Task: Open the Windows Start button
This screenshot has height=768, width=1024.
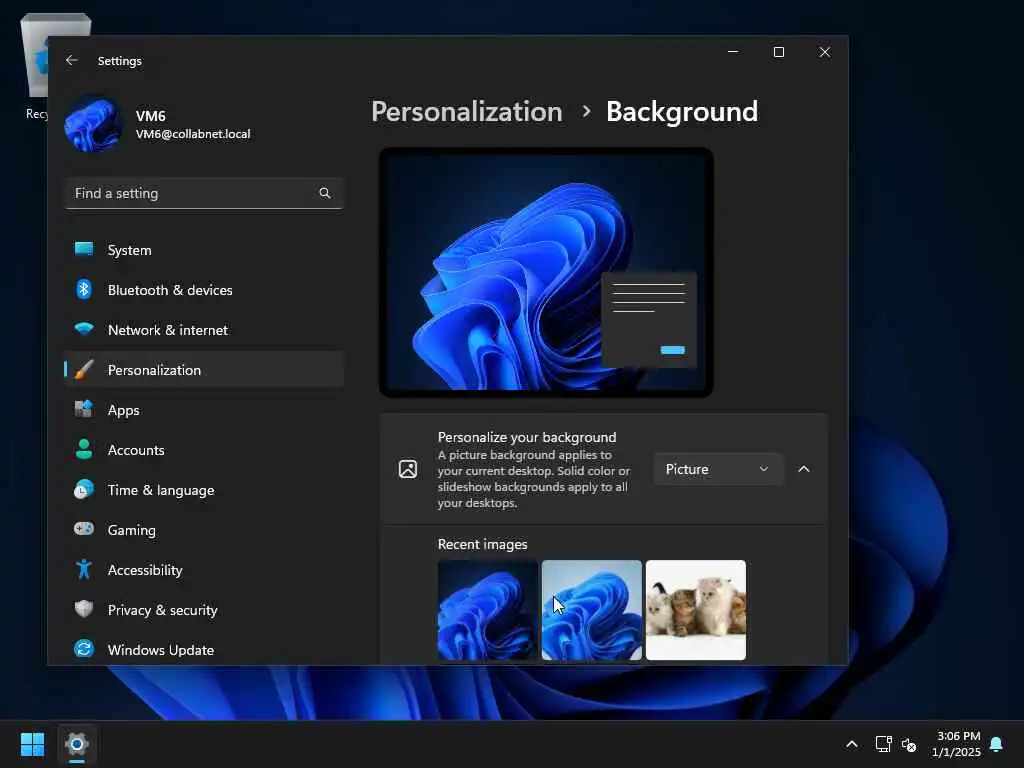Action: 33,744
